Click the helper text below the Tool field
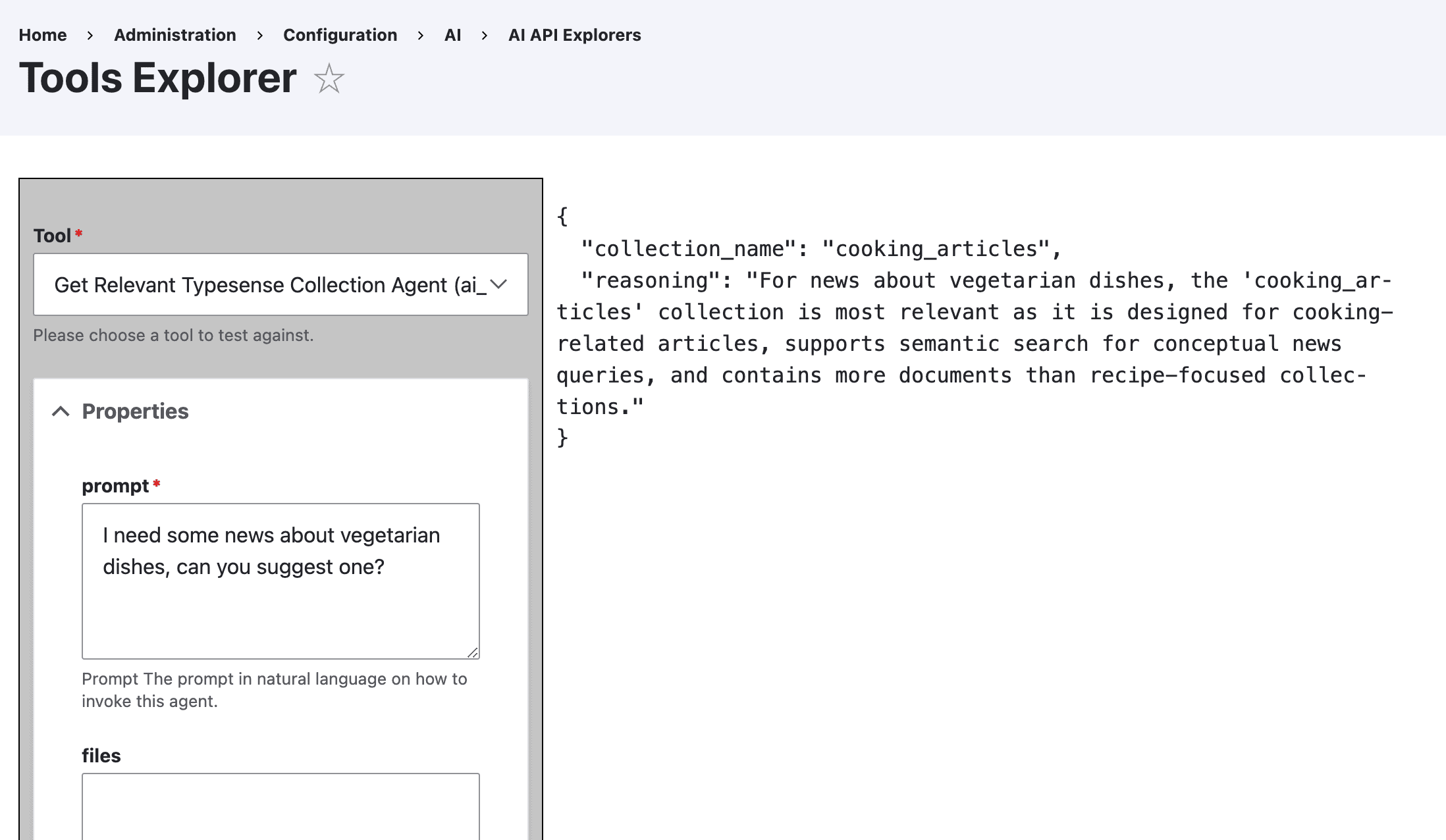Screen dimensions: 1446x840 point(174,335)
